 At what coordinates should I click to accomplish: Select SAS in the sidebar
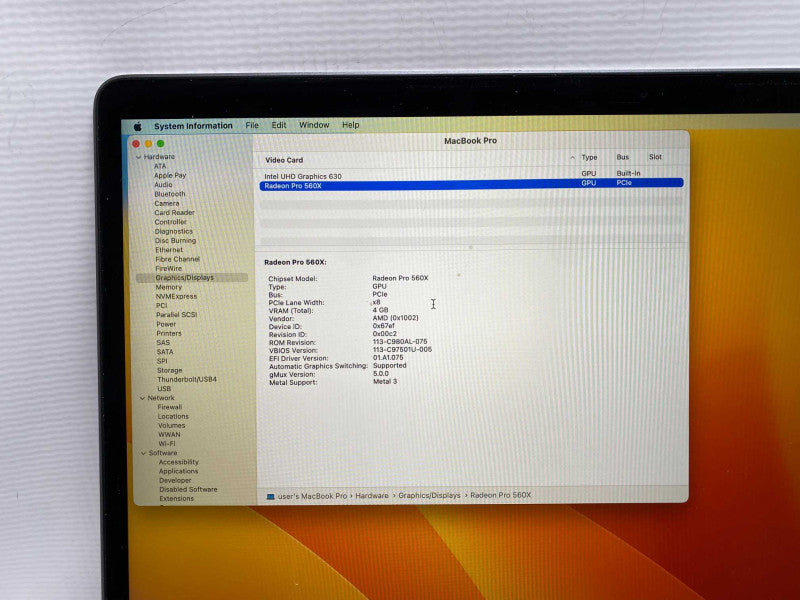point(163,342)
